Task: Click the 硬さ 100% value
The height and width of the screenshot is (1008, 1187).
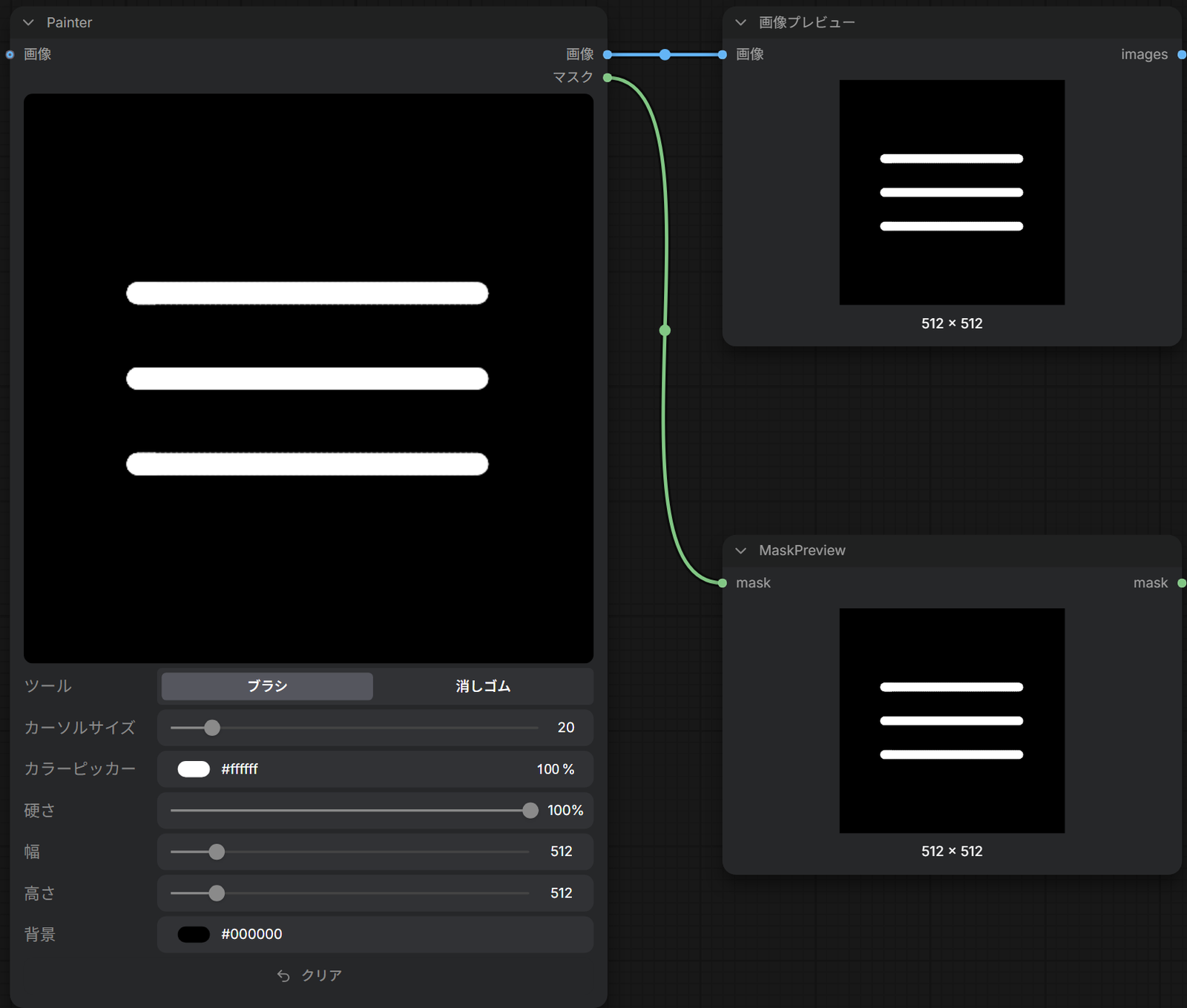Action: pos(565,811)
